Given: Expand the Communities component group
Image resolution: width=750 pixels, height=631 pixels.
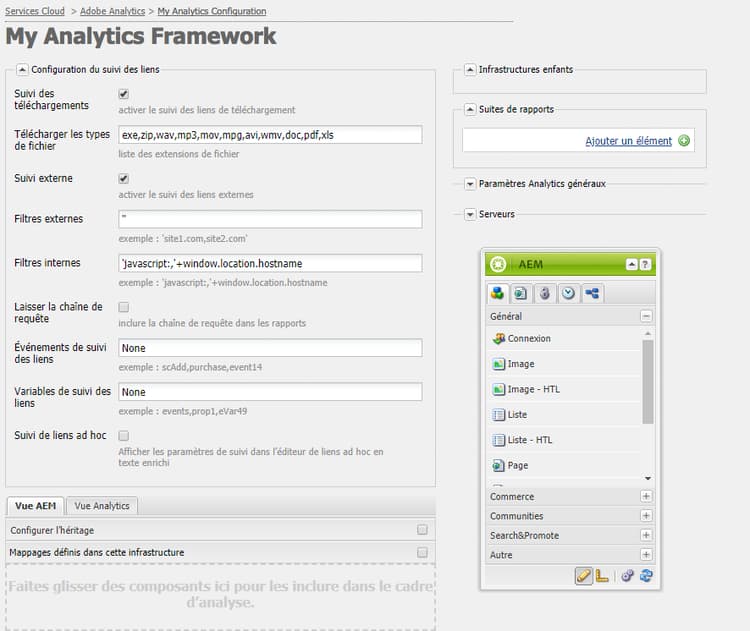Looking at the screenshot, I should (646, 516).
